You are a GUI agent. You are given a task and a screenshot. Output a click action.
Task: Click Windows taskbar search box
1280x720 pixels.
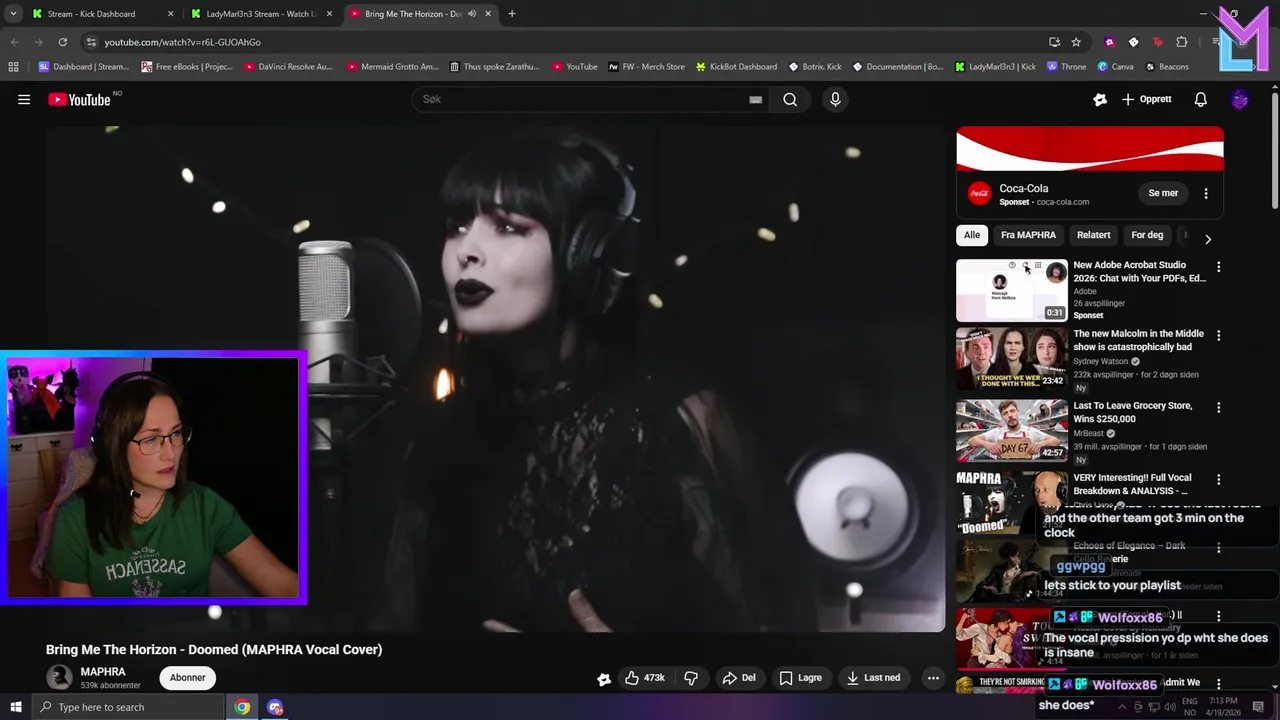coord(128,707)
